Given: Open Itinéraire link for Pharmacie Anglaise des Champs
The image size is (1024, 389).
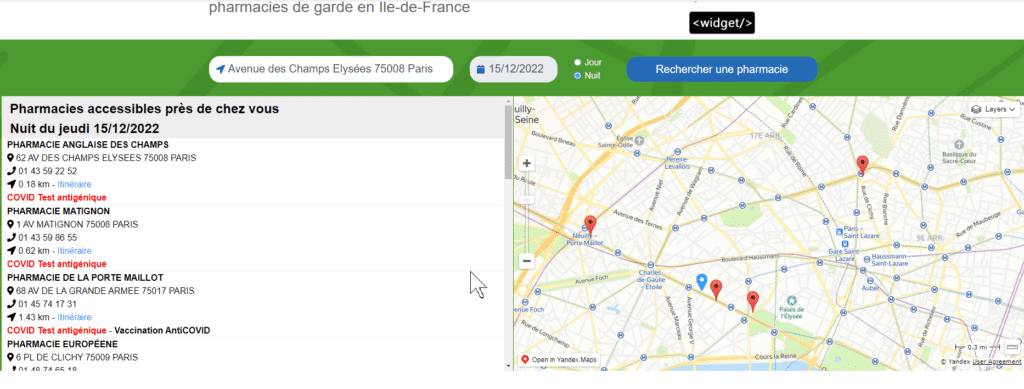Looking at the screenshot, I should coord(74,185).
